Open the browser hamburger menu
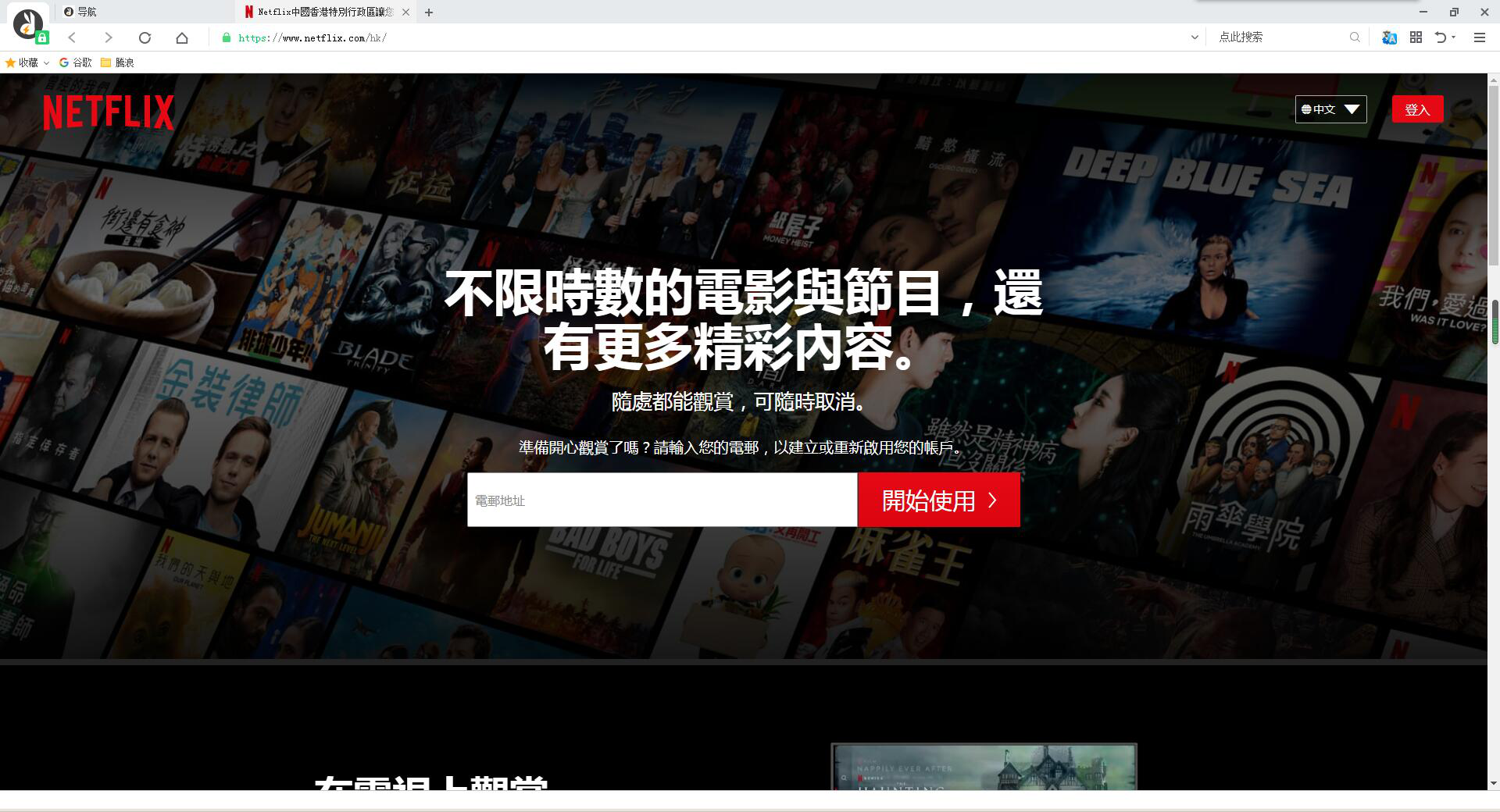Viewport: 1500px width, 812px height. click(x=1479, y=37)
